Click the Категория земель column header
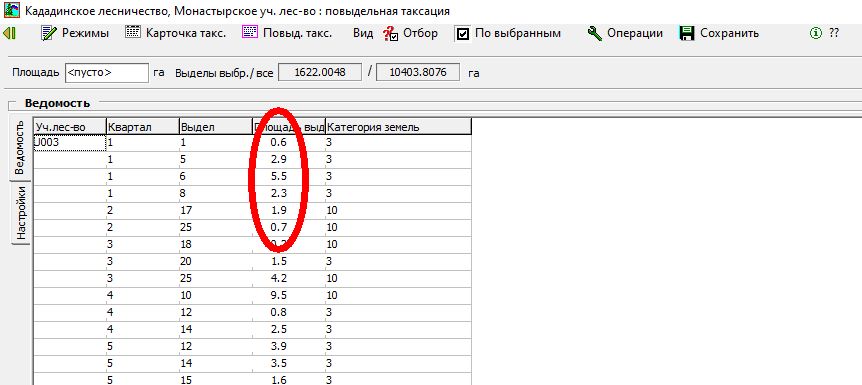This screenshot has height=385, width=862. click(x=399, y=127)
